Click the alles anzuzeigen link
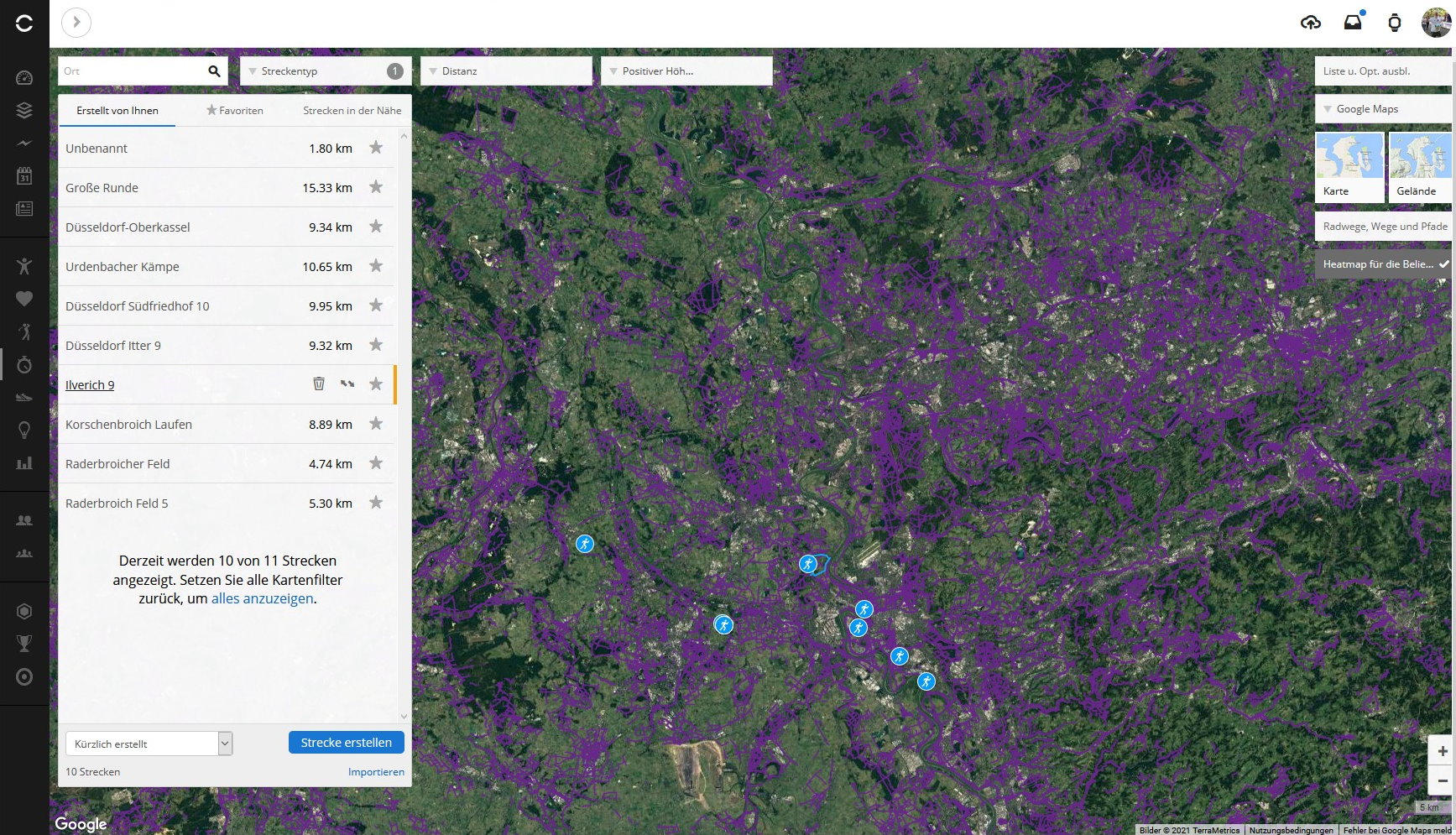This screenshot has width=1456, height=835. click(262, 598)
